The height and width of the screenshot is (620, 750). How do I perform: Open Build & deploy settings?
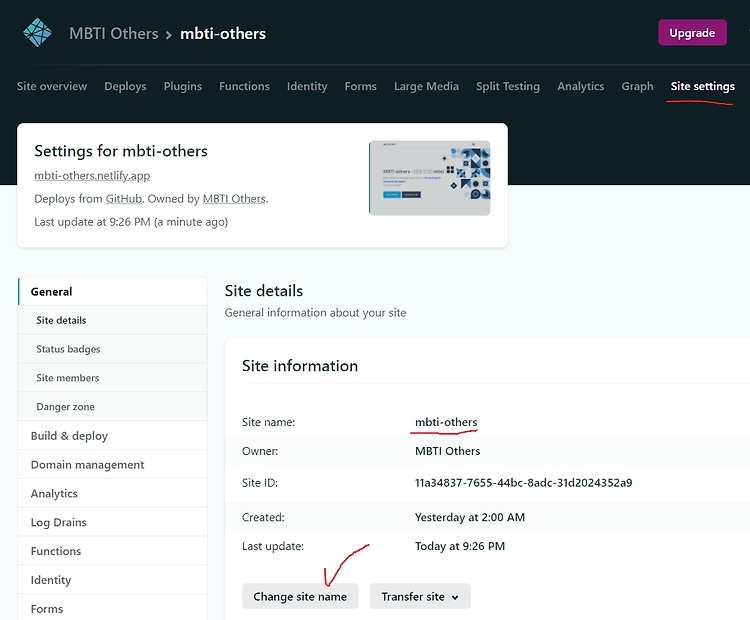point(113,436)
